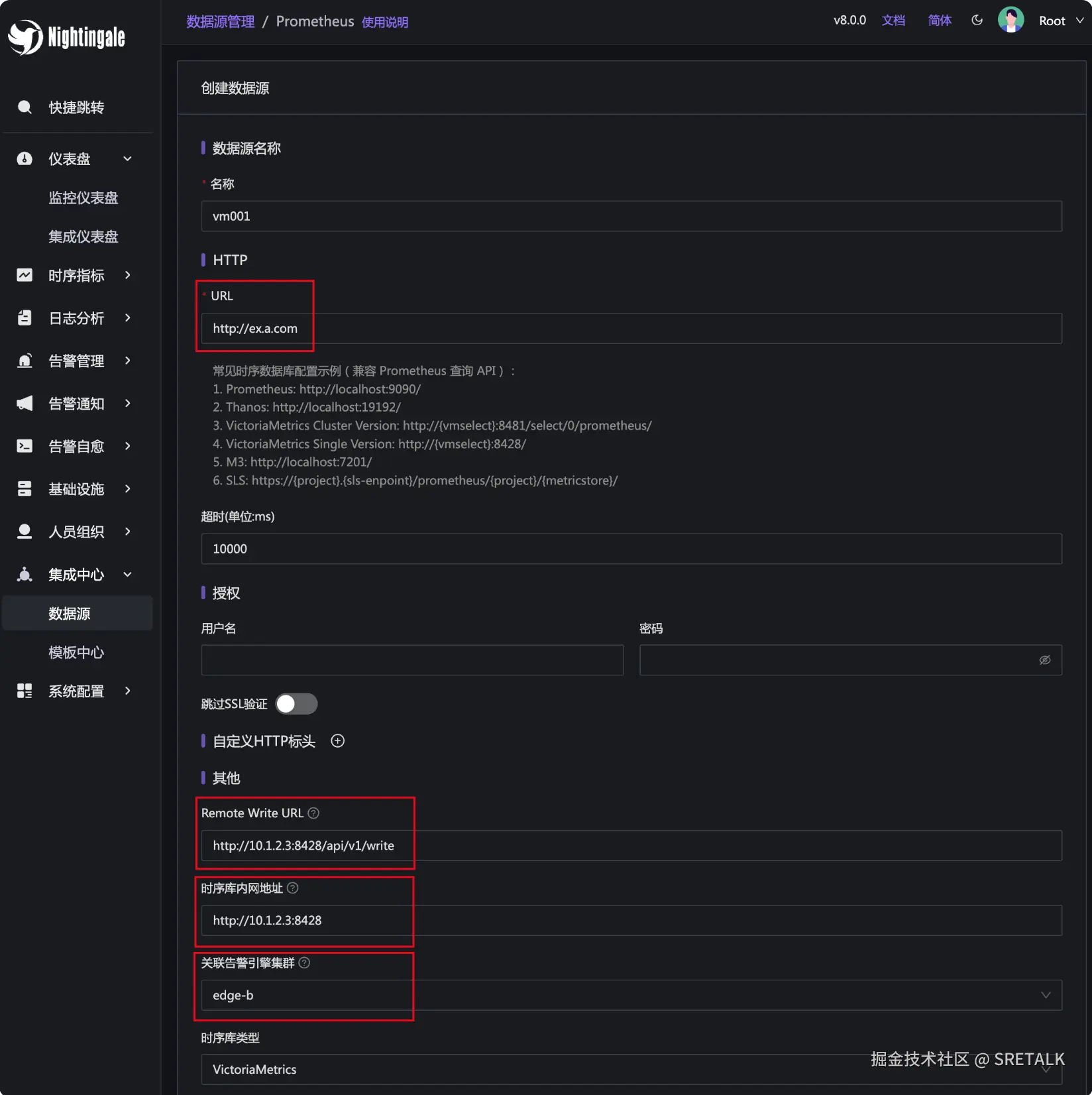
Task: Click the 时序库内网地址 input field
Action: (x=631, y=921)
